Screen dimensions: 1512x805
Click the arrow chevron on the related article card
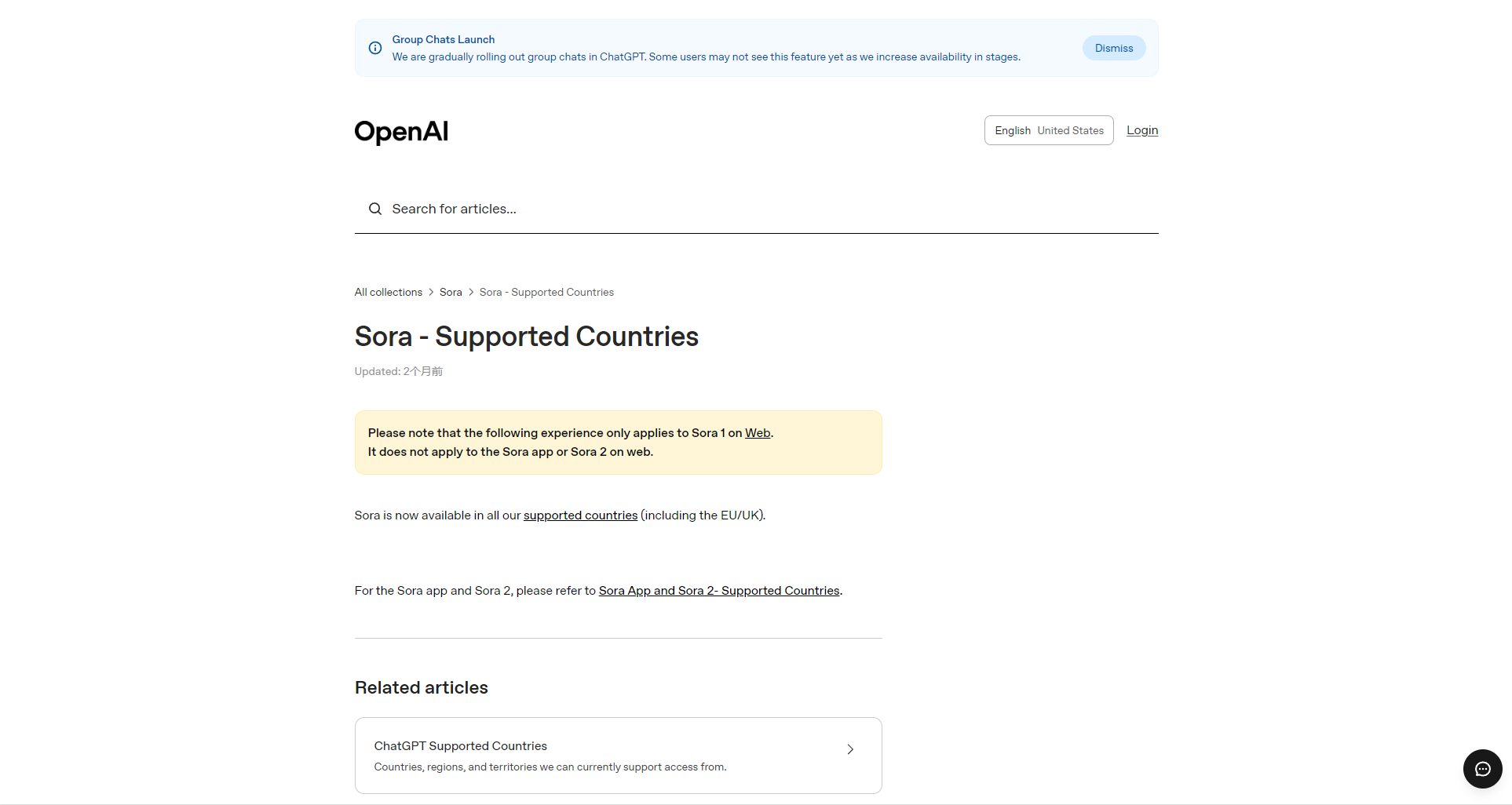[x=850, y=749]
